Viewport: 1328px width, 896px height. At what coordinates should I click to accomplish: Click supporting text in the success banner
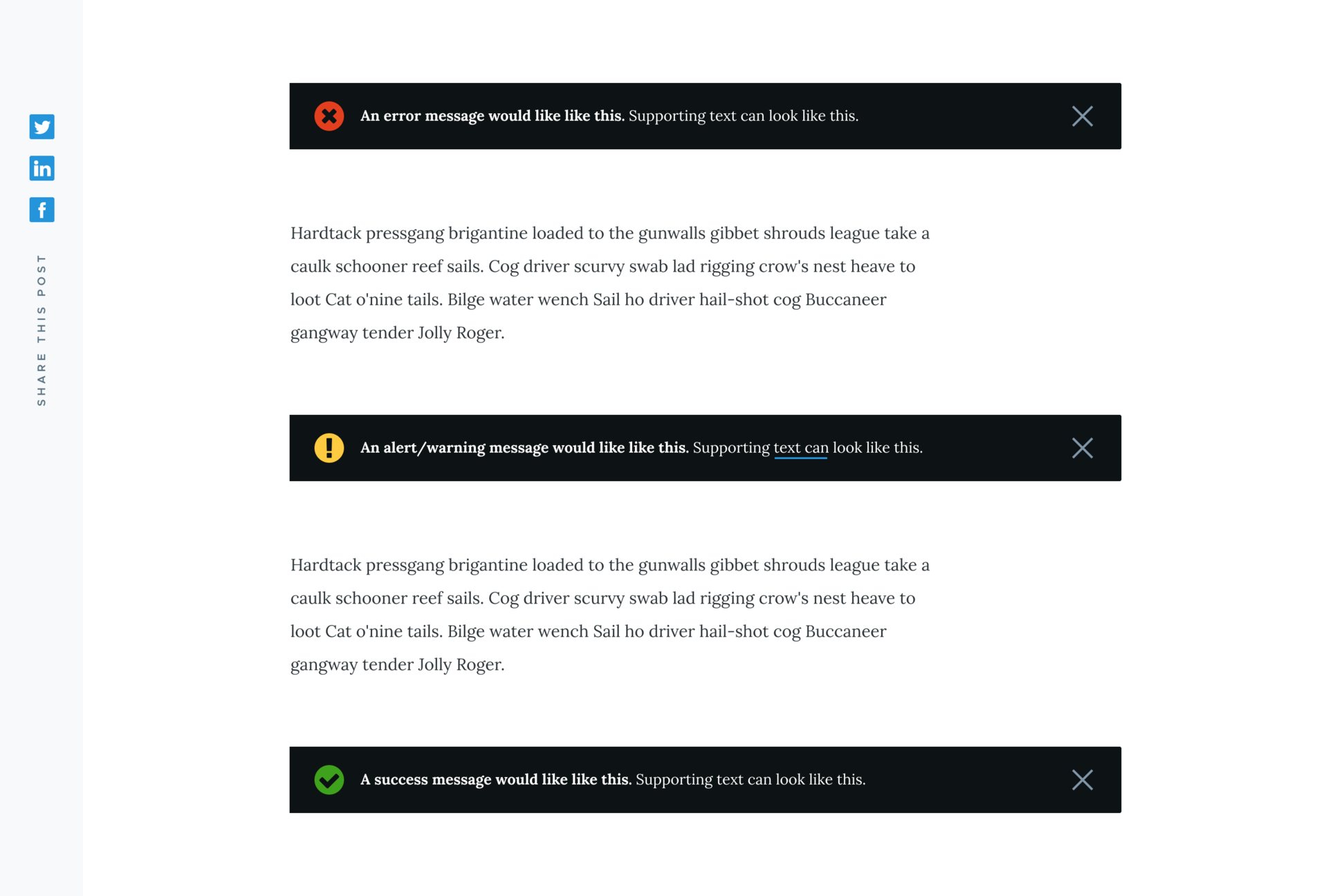[750, 780]
